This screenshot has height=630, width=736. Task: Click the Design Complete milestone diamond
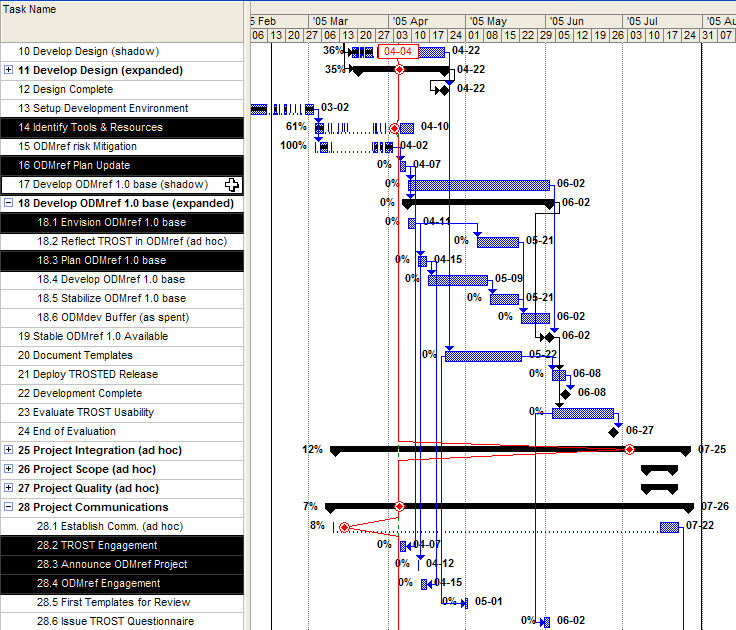click(x=443, y=90)
